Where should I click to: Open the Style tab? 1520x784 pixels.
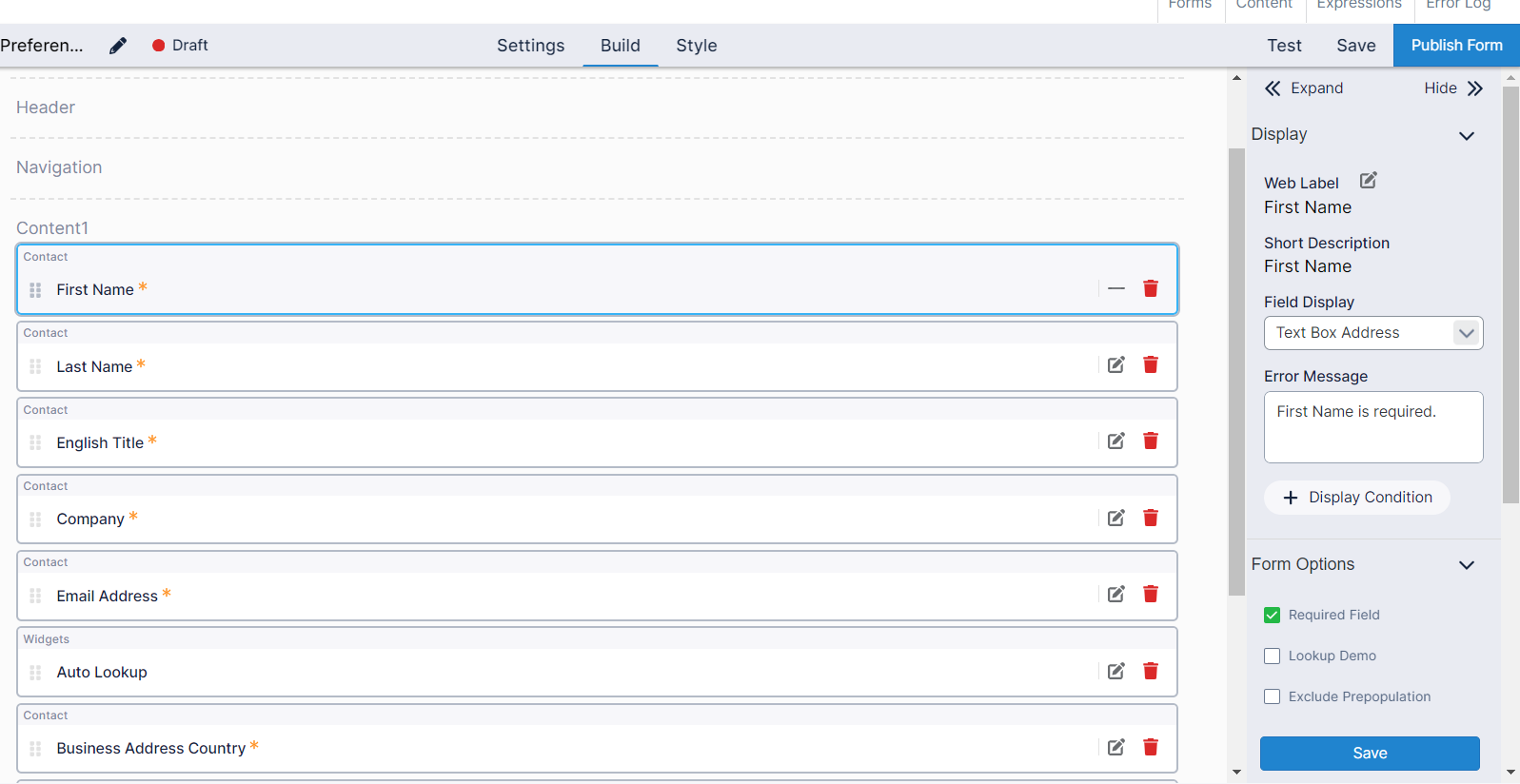click(x=696, y=46)
